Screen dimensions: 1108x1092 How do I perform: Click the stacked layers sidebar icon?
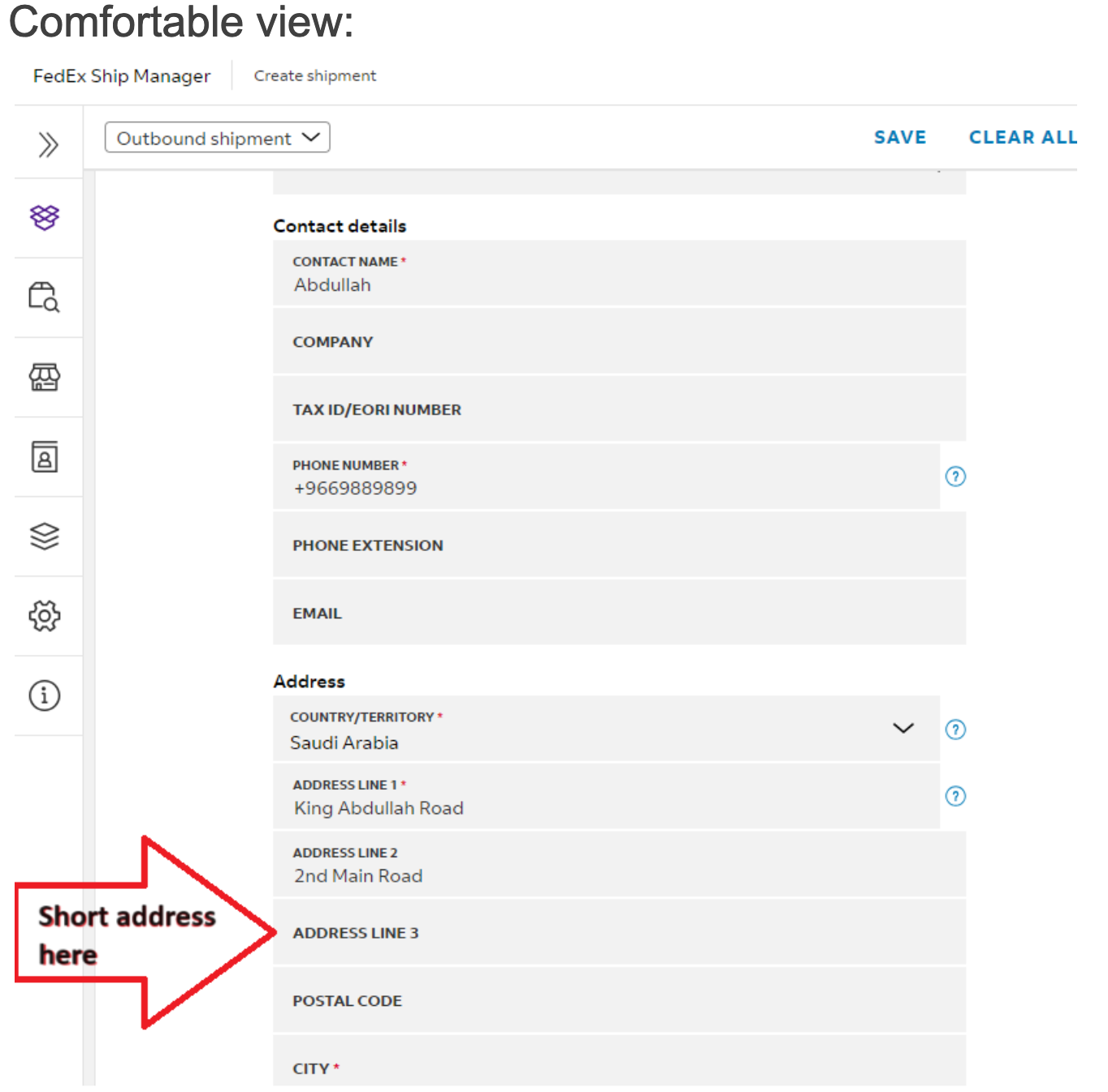(45, 536)
